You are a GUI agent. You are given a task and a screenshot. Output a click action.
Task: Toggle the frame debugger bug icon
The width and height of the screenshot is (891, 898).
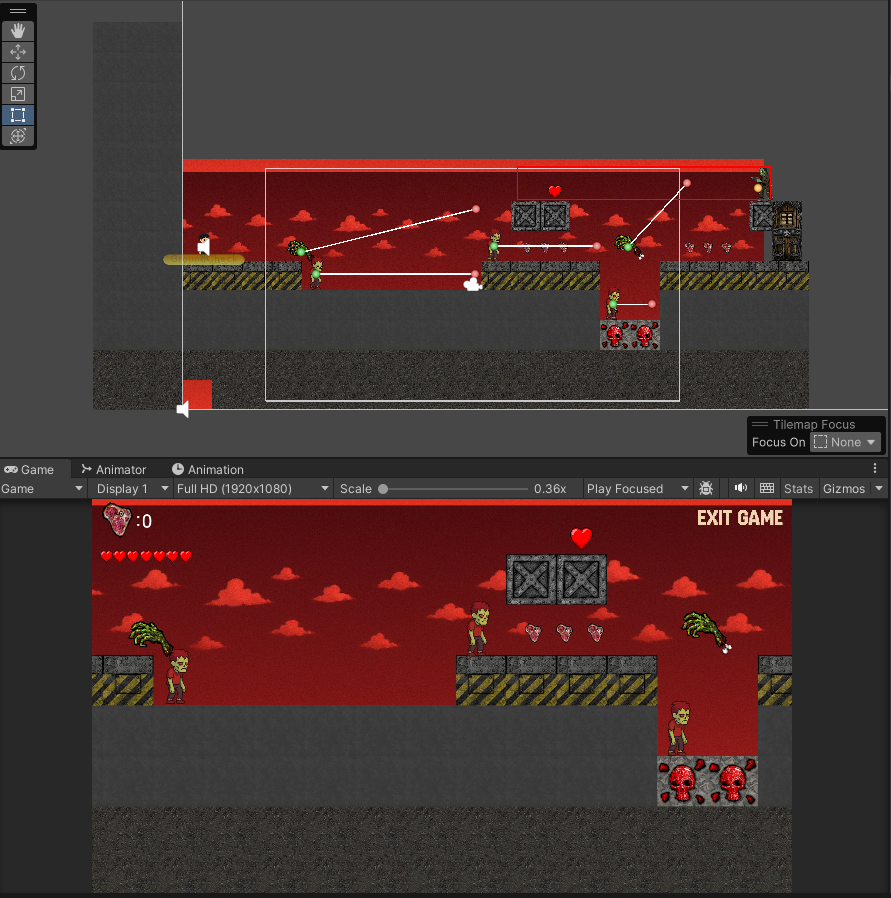706,489
